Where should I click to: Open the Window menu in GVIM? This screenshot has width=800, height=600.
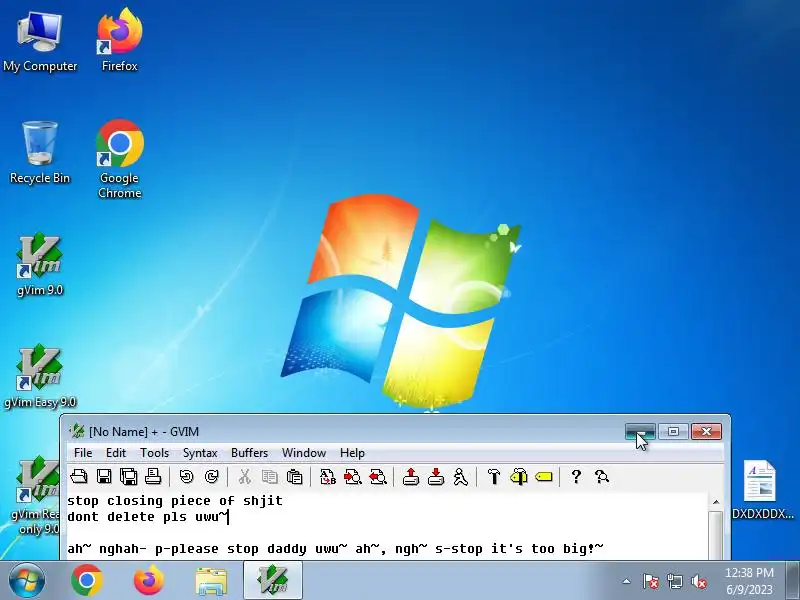pos(304,453)
